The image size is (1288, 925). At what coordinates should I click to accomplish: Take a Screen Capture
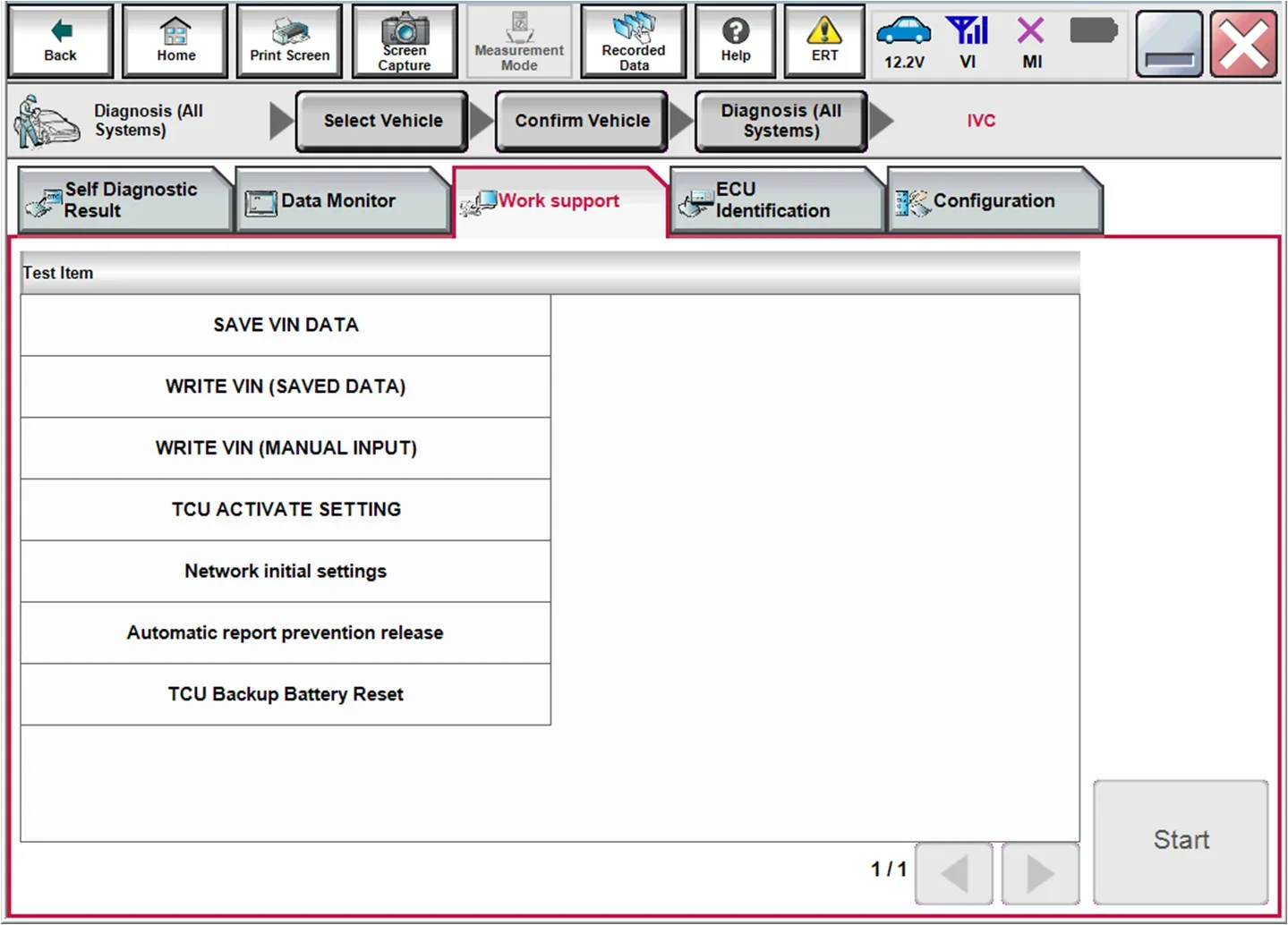[x=405, y=41]
